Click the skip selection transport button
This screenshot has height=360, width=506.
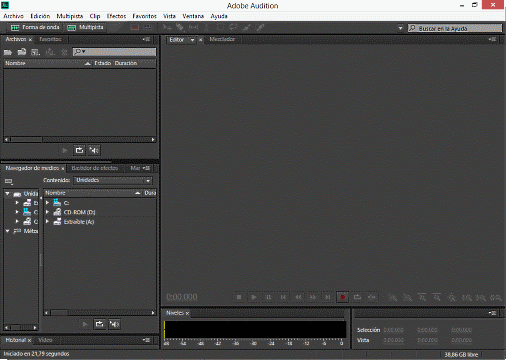coord(372,297)
